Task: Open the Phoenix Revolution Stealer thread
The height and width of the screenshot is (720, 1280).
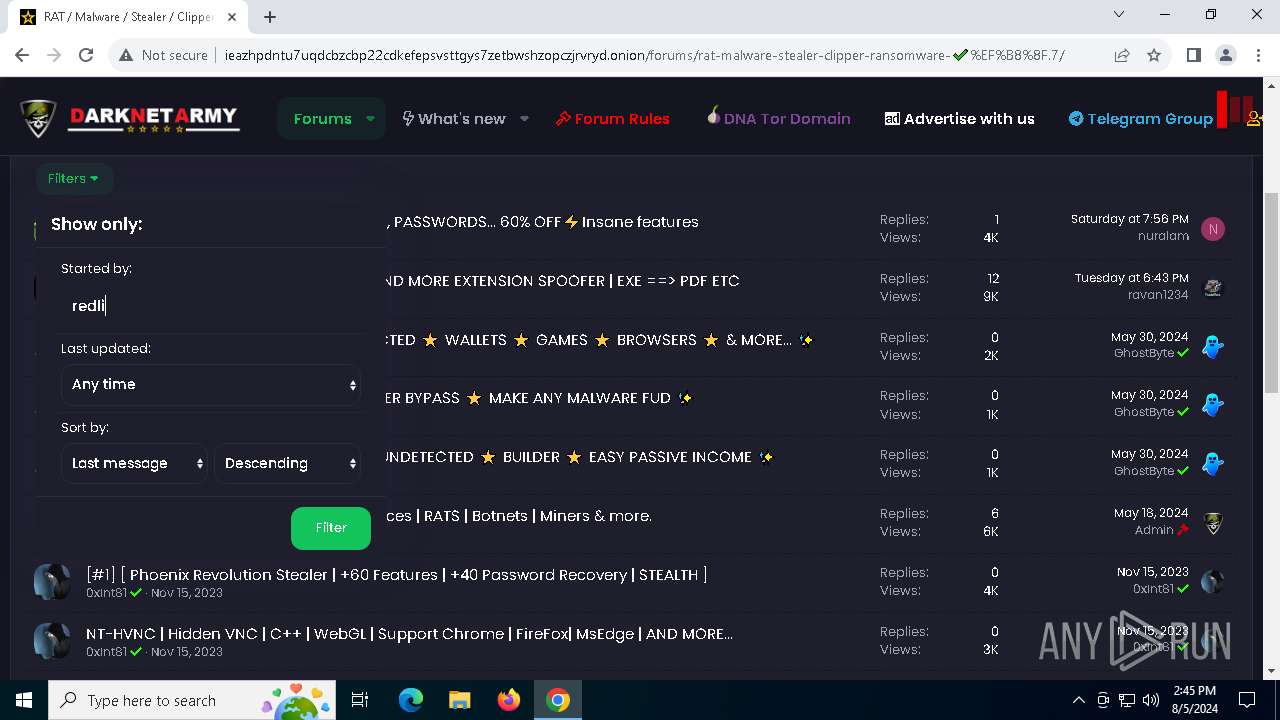Action: tap(397, 574)
